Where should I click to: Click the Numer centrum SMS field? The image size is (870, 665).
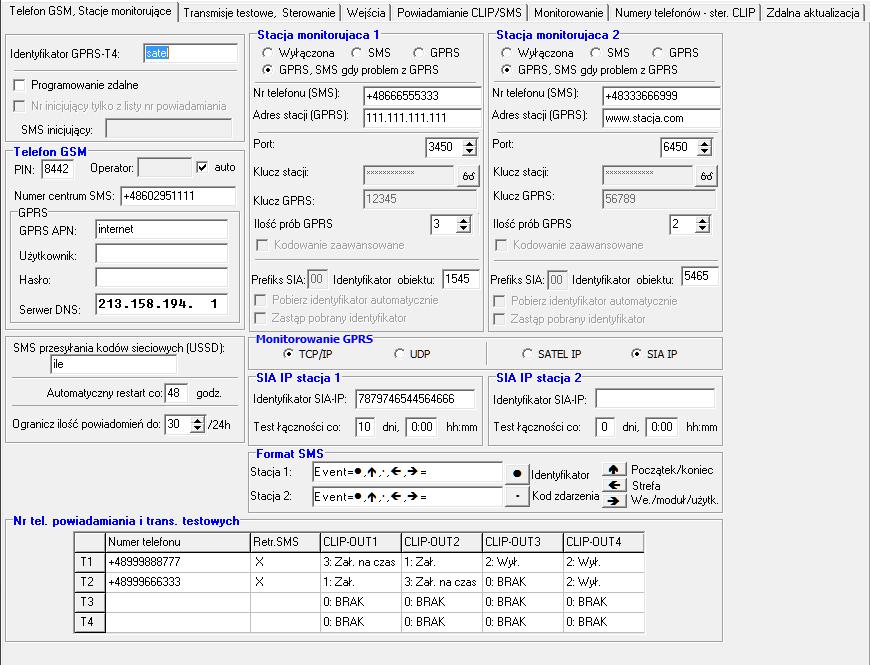[178, 196]
